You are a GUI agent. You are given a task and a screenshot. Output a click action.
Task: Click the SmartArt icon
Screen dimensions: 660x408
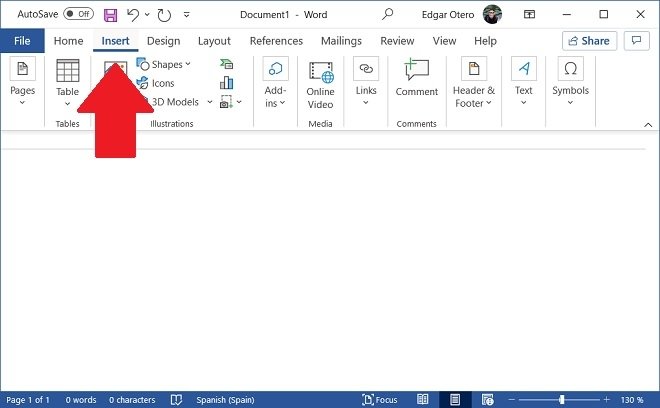click(226, 64)
